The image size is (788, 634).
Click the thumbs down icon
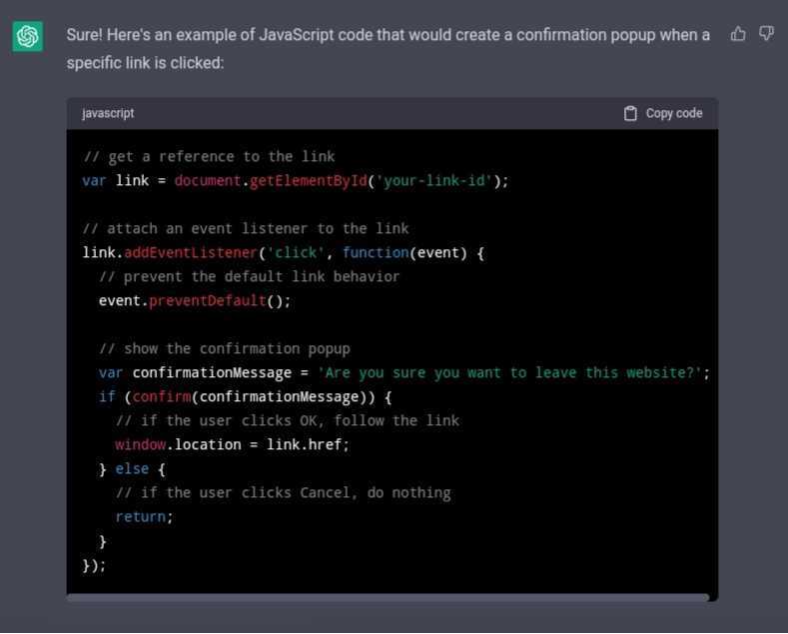coord(766,34)
